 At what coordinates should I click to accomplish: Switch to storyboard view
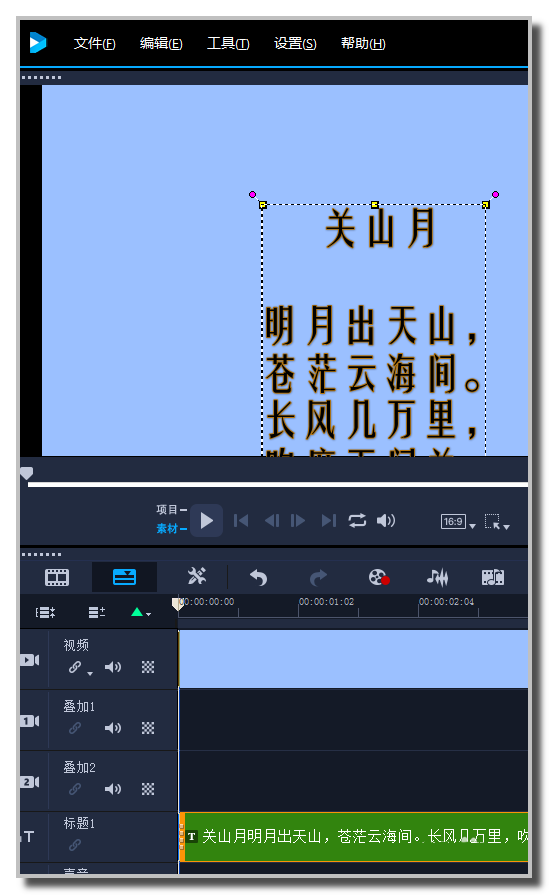click(57, 578)
